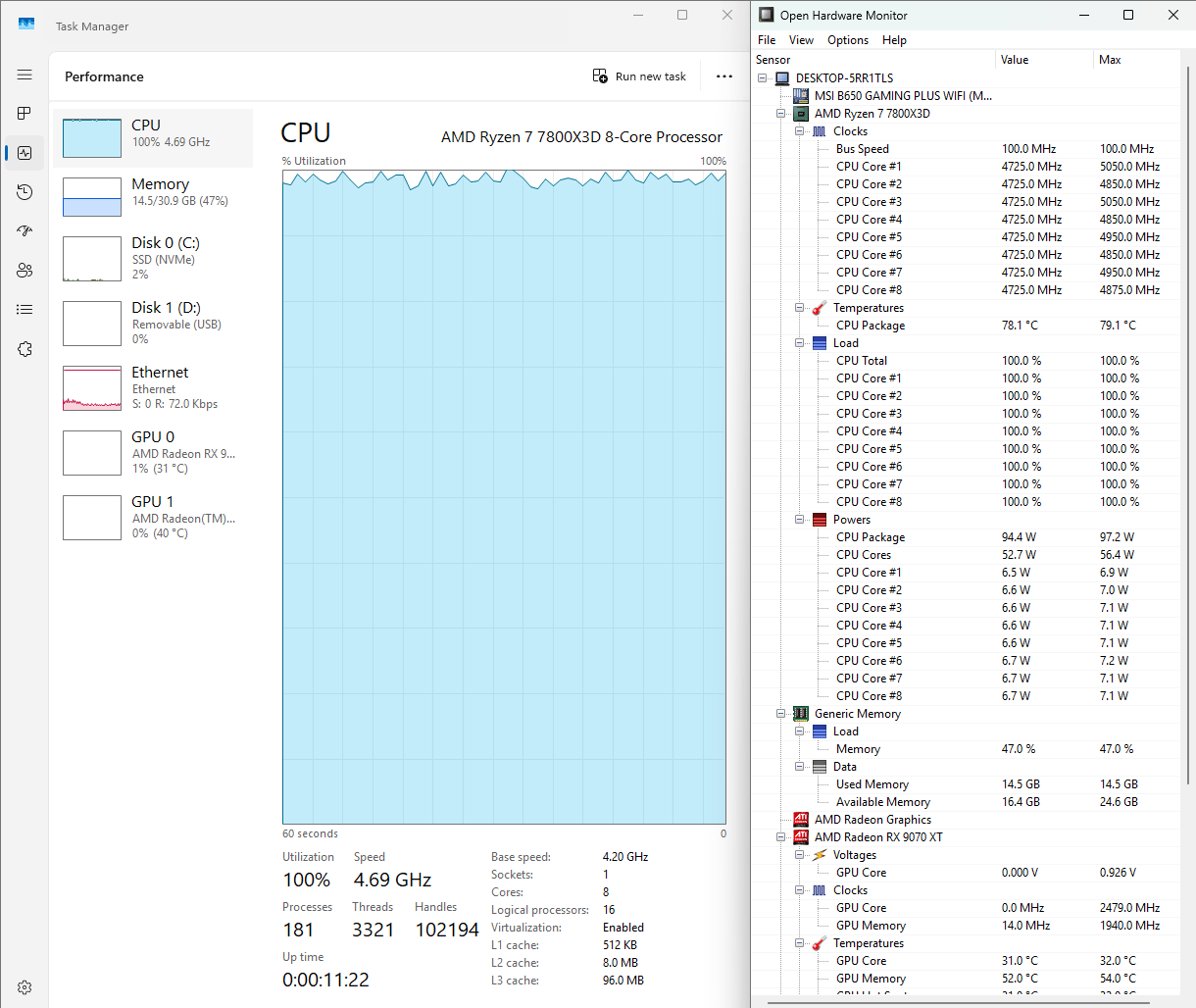
Task: Collapse the CPU Clocks group
Action: 800,131
